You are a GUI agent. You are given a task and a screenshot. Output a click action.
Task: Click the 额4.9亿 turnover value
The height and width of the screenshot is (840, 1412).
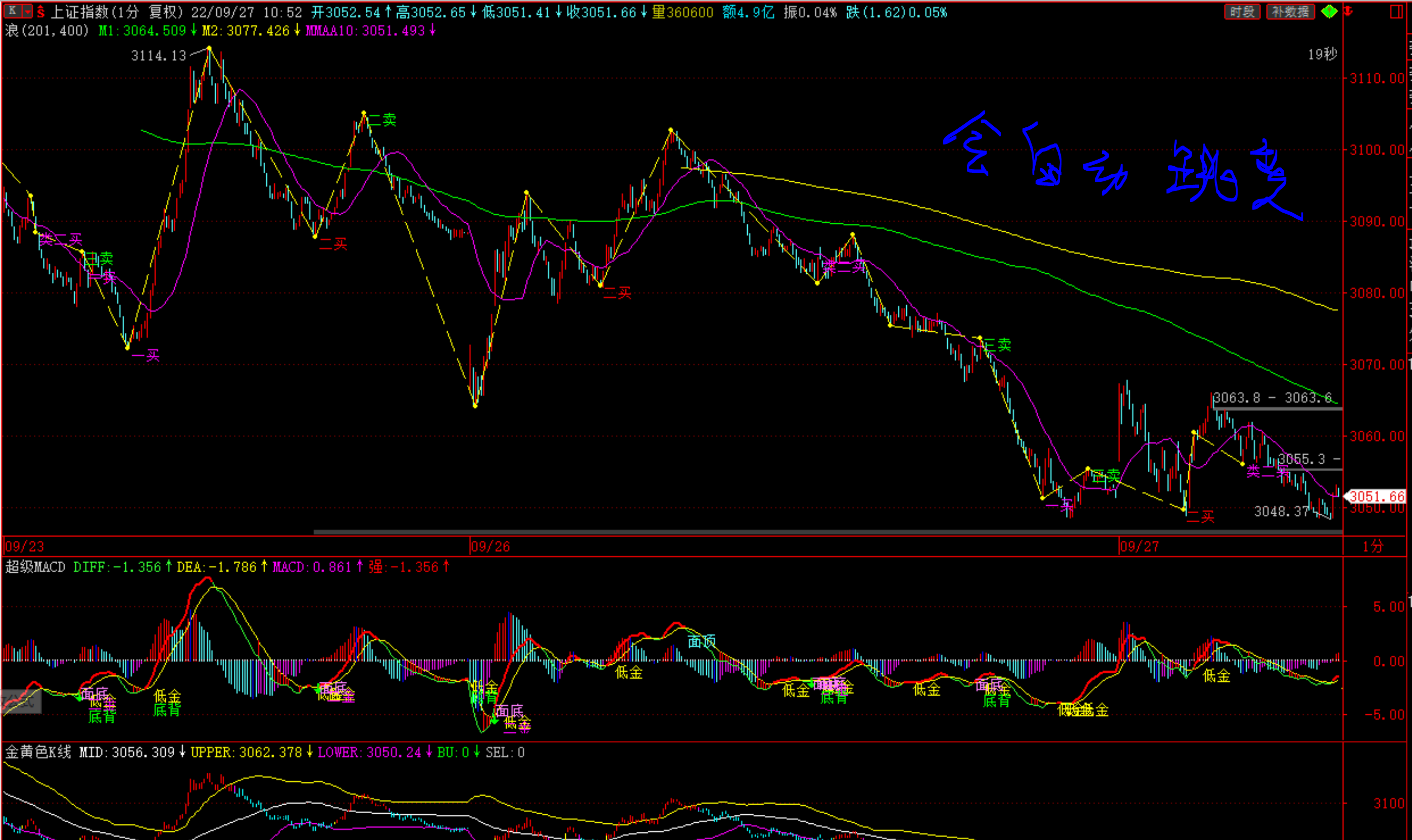click(x=748, y=12)
